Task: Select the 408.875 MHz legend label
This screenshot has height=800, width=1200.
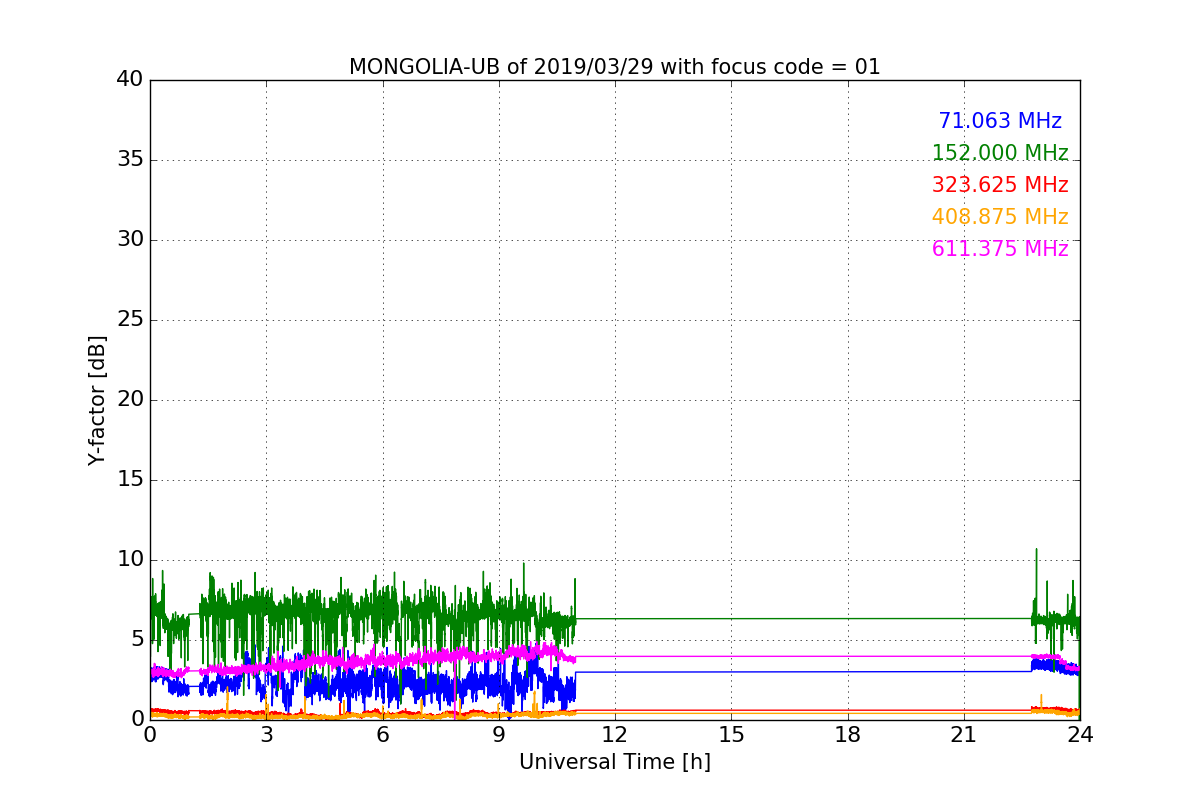Action: 1000,217
